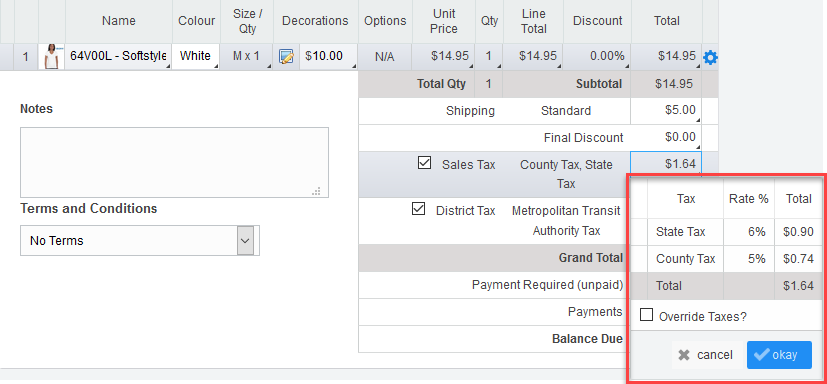Viewport: 827px width, 384px height.
Task: Edit the $10.00 decoration price cell
Action: click(328, 56)
